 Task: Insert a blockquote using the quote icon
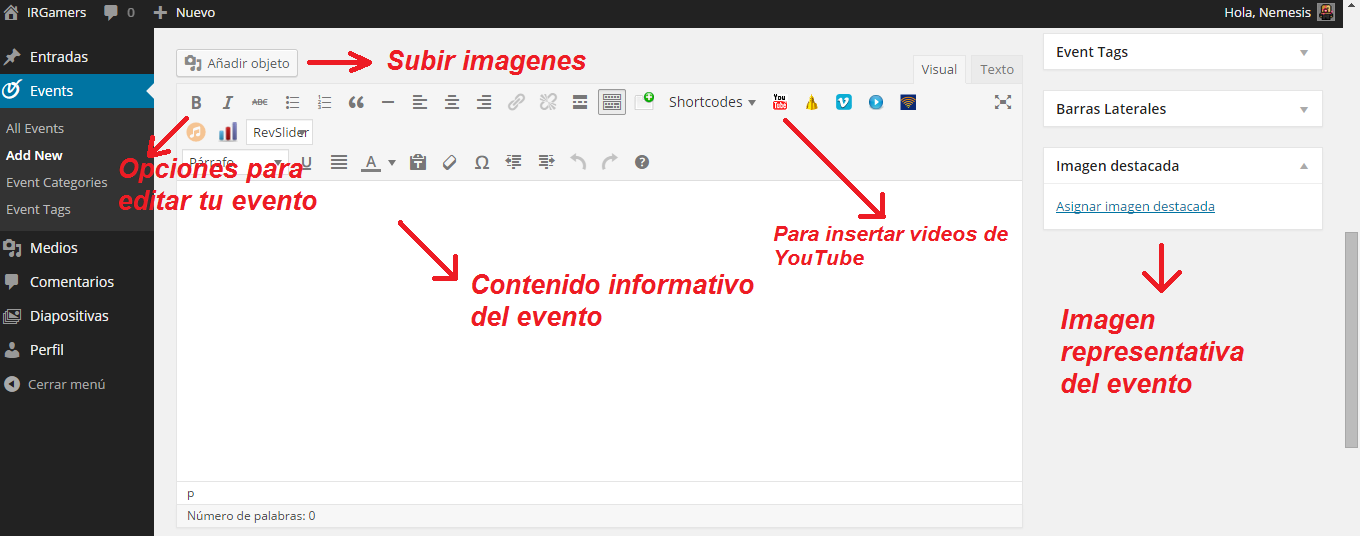tap(356, 102)
